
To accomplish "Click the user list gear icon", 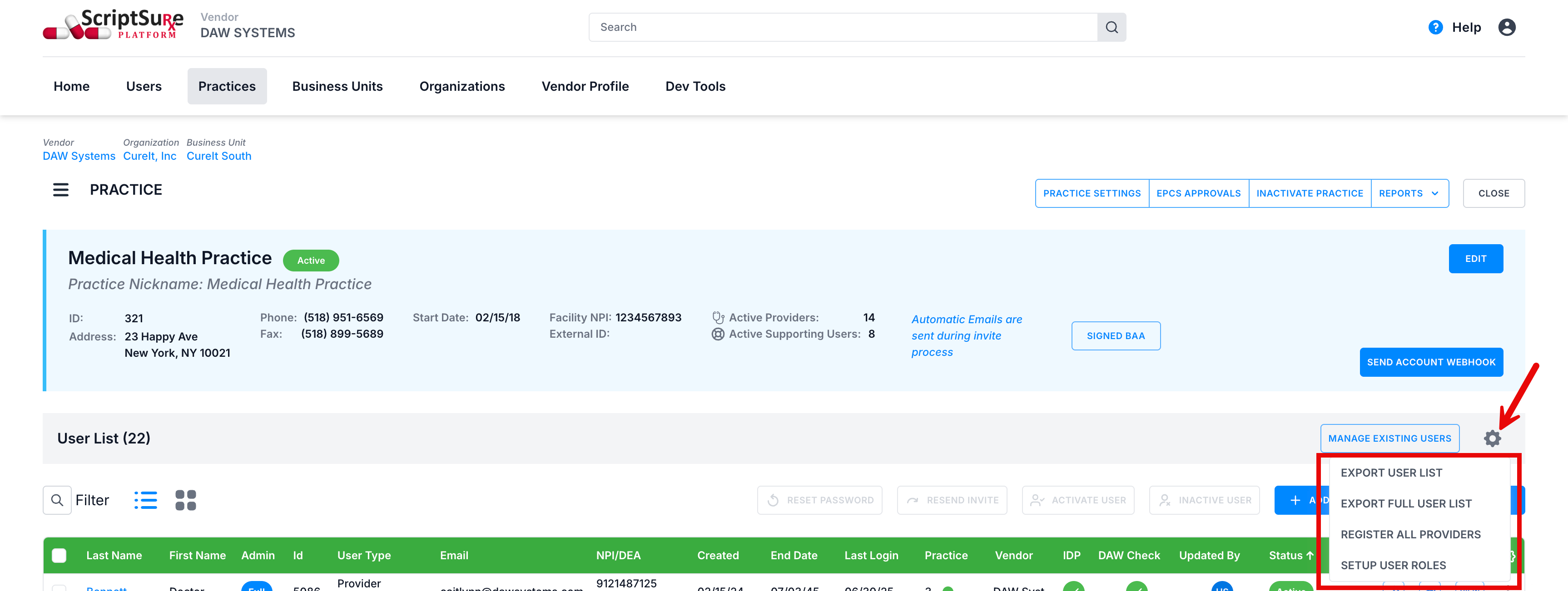I will (x=1491, y=438).
